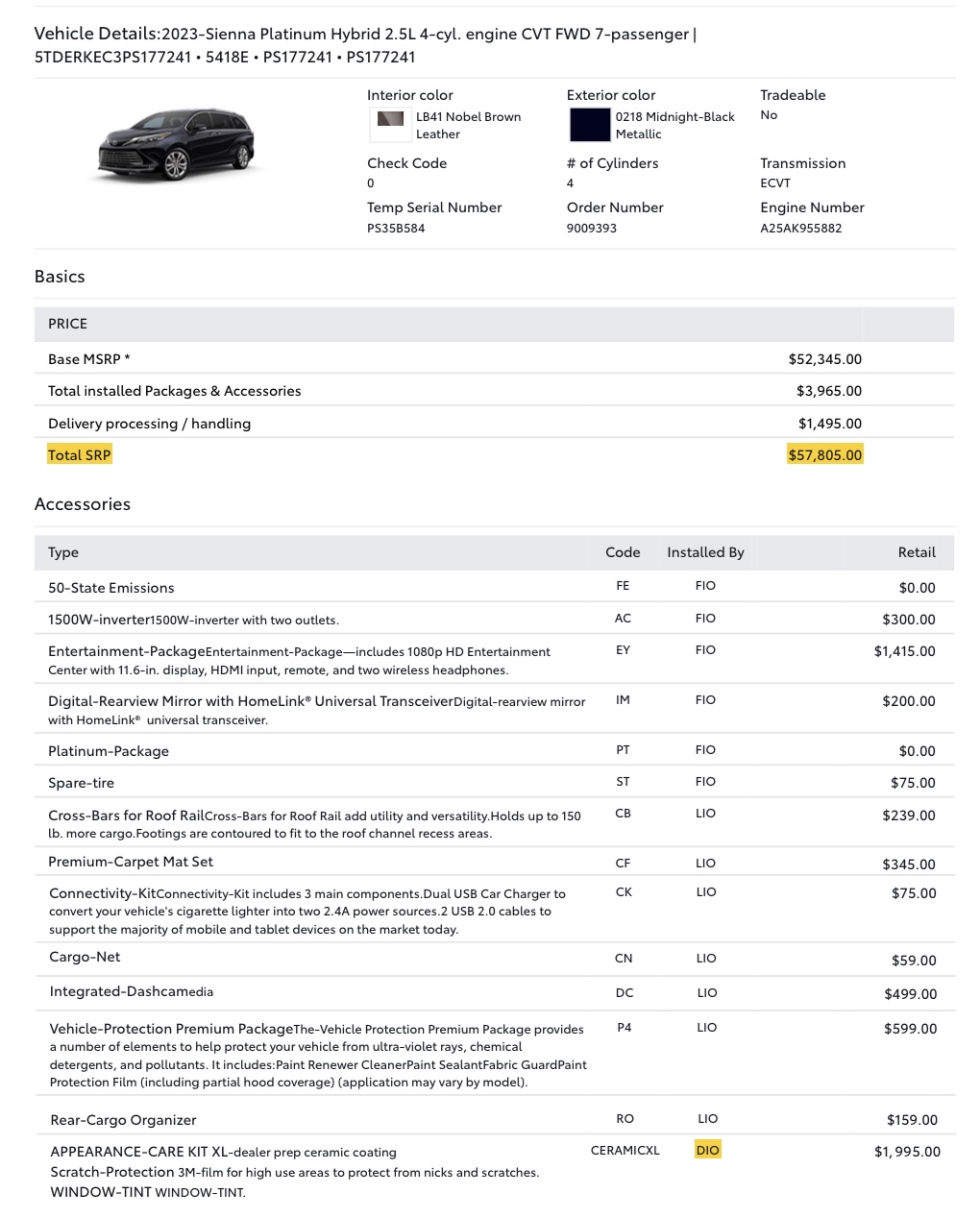
Task: Click the 'DC' accessory code
Action: pyautogui.click(x=625, y=993)
